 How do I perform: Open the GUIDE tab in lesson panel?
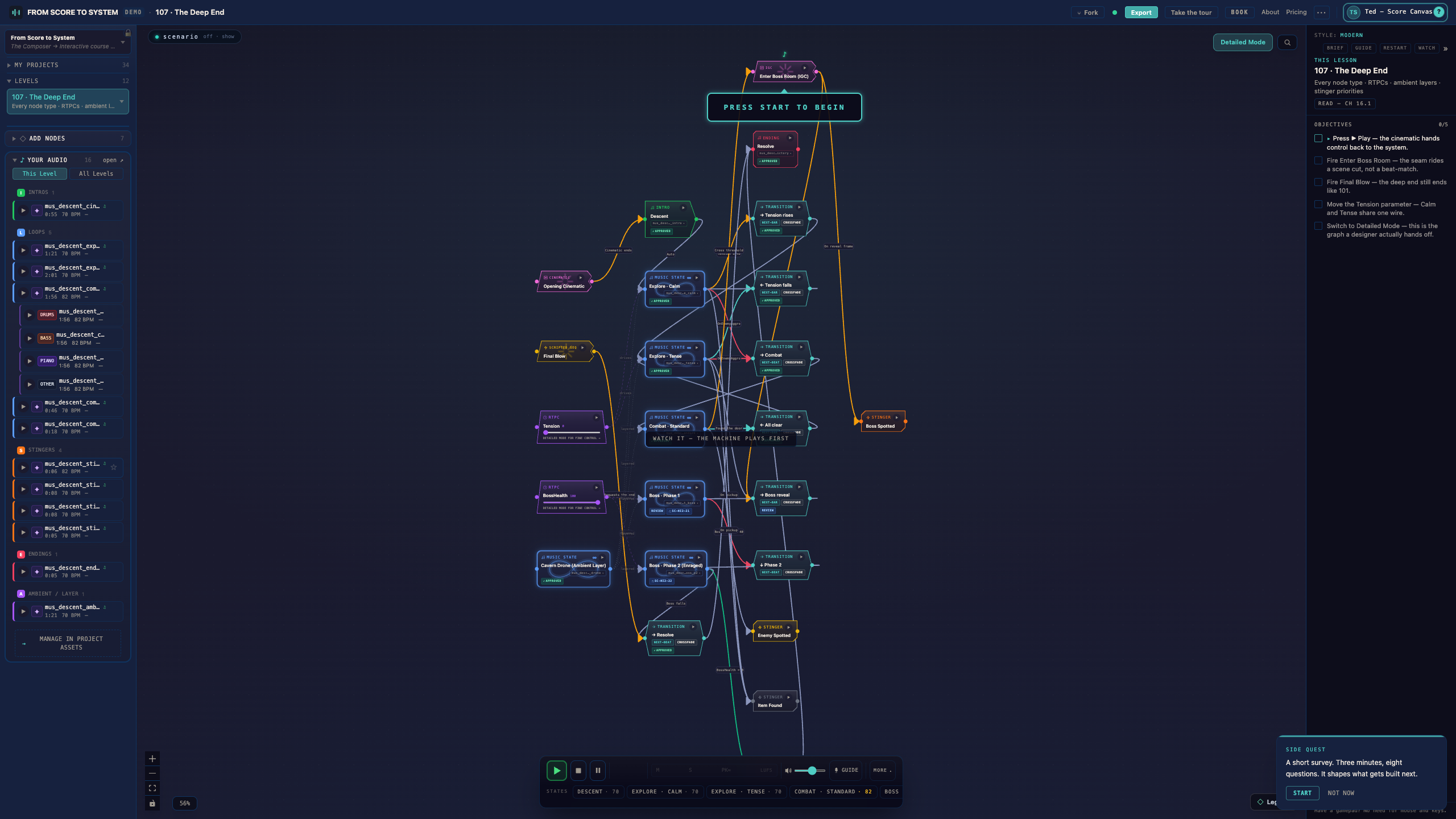pos(1363,48)
